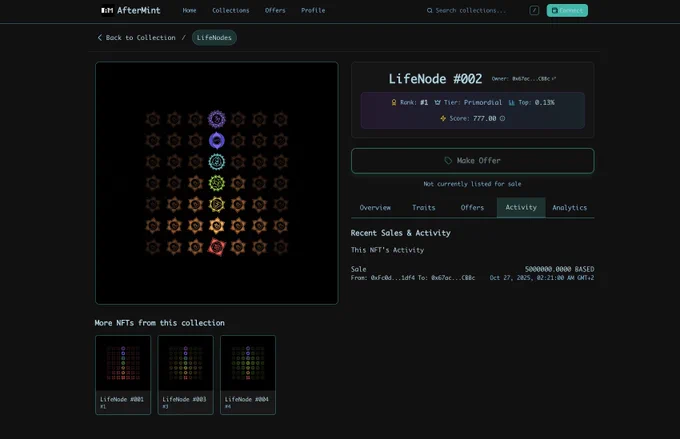Click the yellow node in artwork column
The height and width of the screenshot is (439, 680).
[x=217, y=204]
